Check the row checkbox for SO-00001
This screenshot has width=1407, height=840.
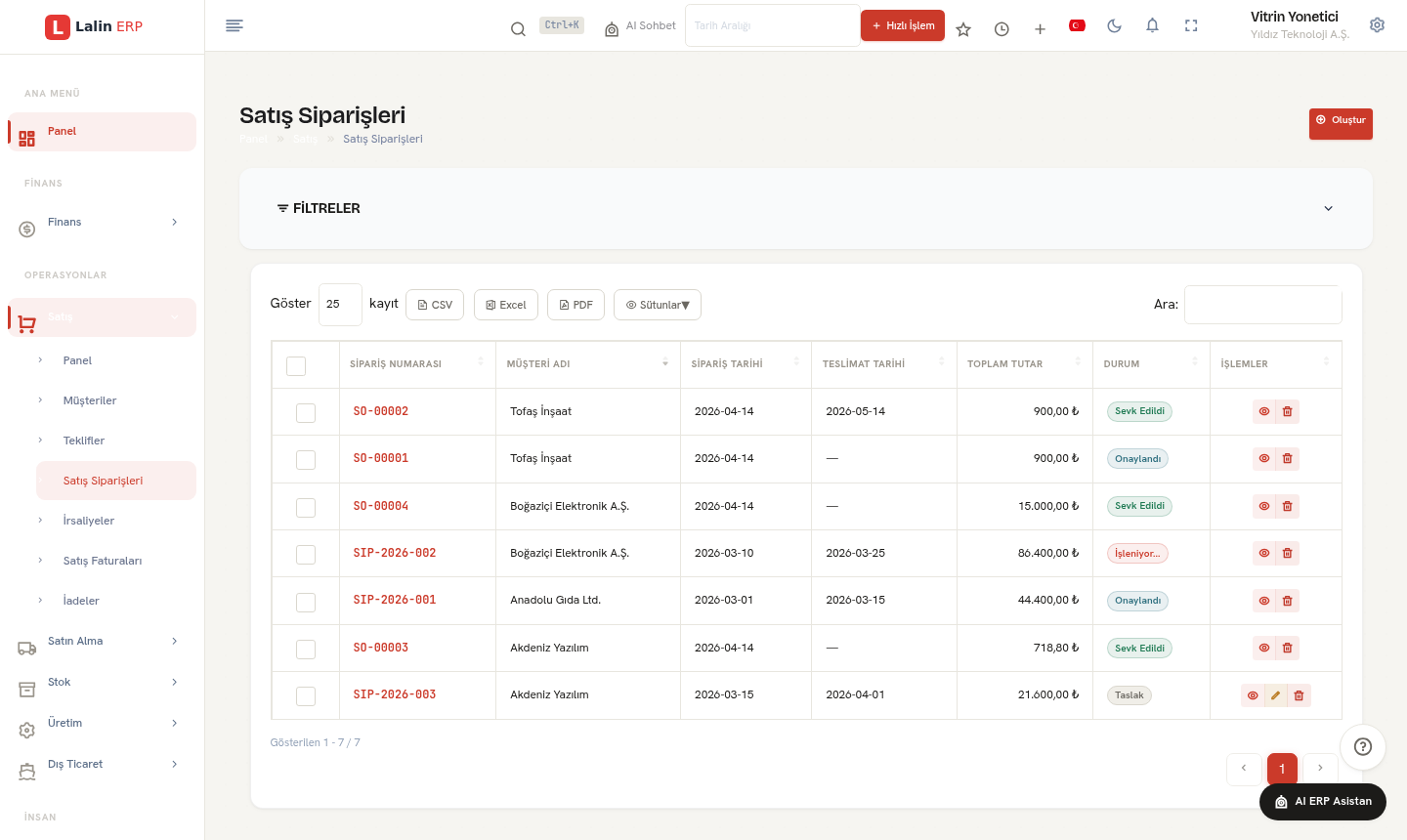click(306, 459)
